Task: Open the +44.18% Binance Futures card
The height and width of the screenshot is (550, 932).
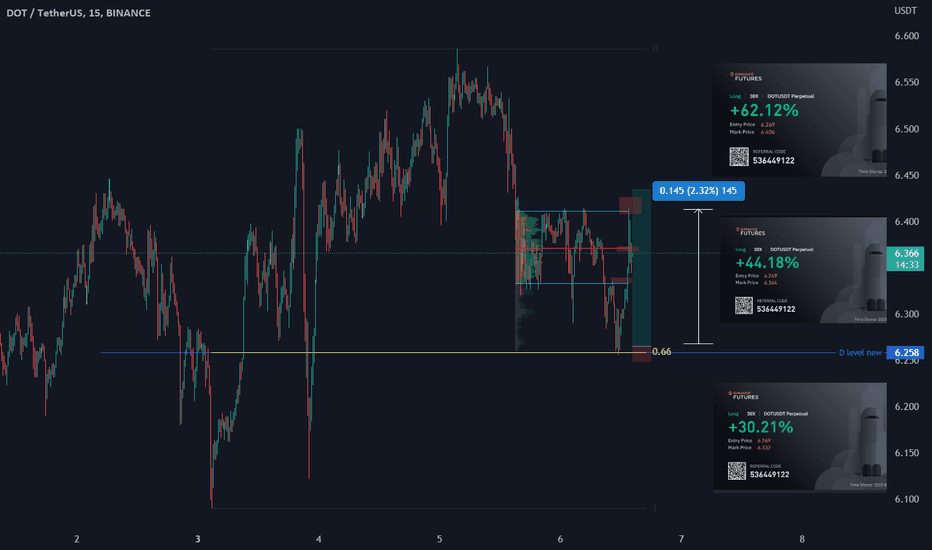Action: [x=803, y=270]
